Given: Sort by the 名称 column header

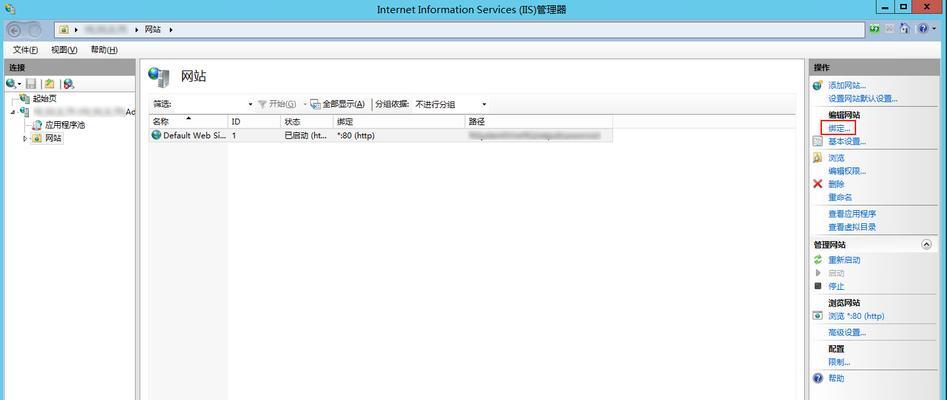Looking at the screenshot, I should coord(188,121).
